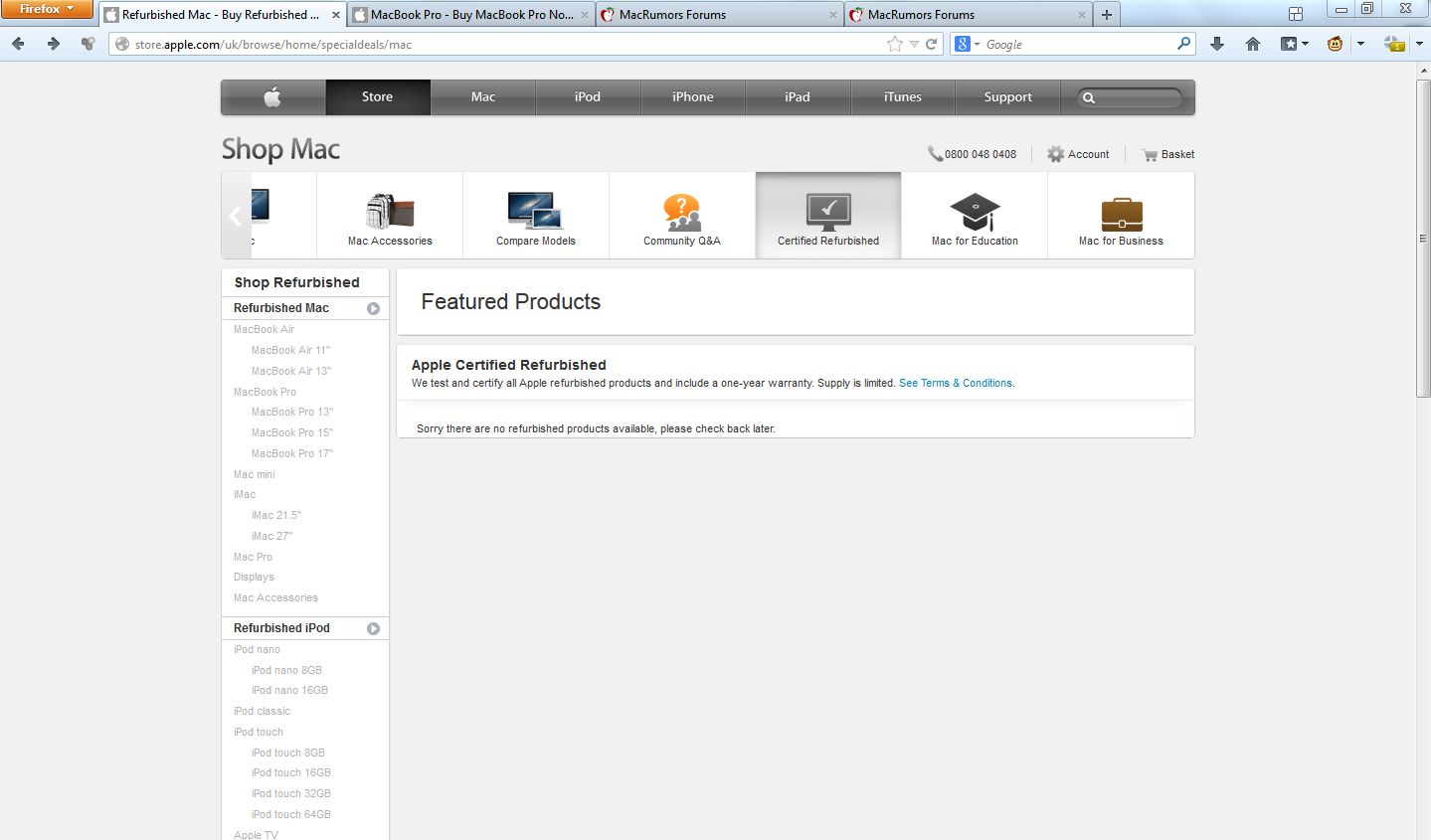Open the Store navigation item
This screenshot has width=1431, height=840.
[378, 96]
